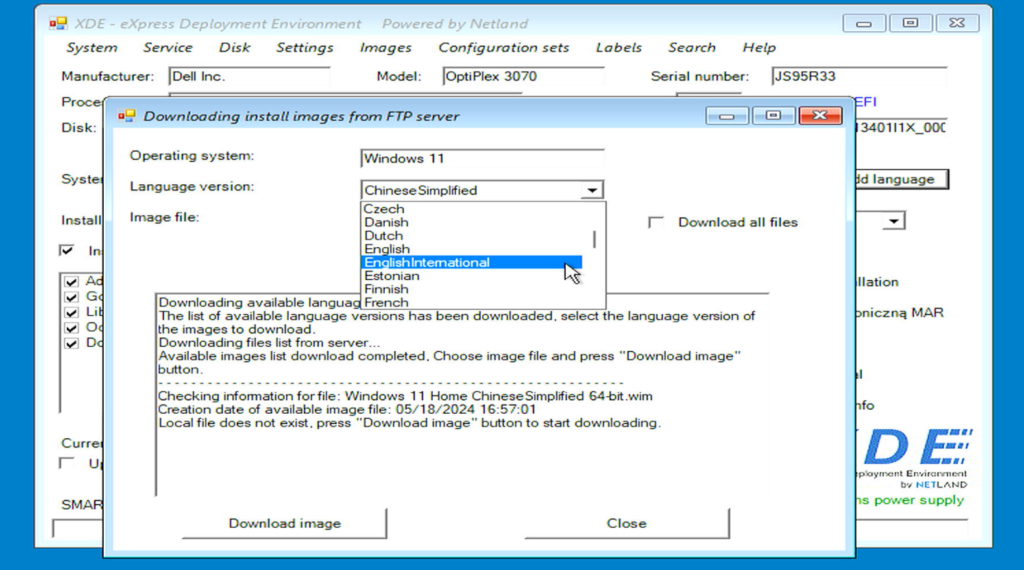This screenshot has height=570, width=1024.
Task: Click the language list scrollbar thumb
Action: click(x=595, y=238)
